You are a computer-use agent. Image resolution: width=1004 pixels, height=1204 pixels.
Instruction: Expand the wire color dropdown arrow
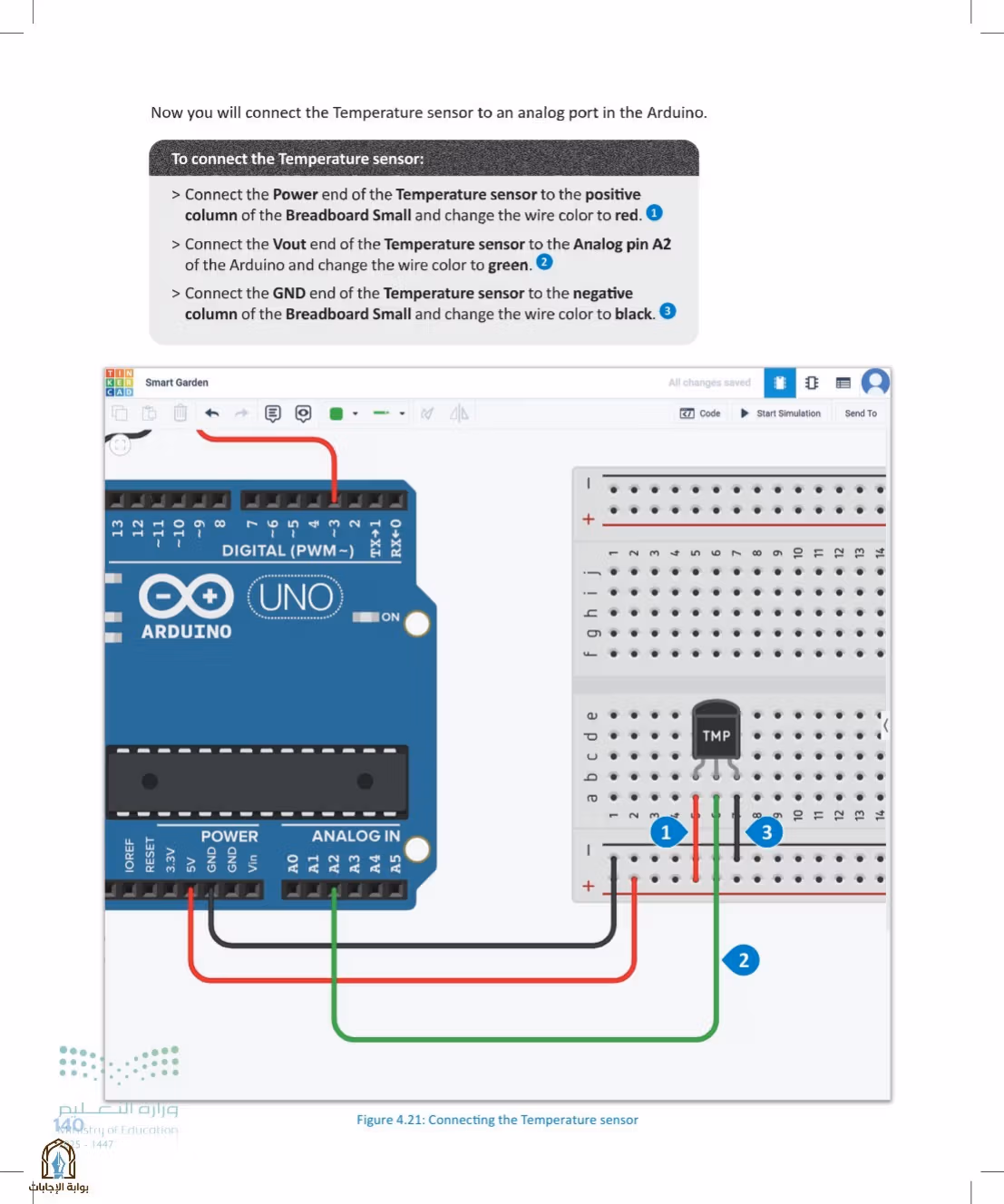[x=356, y=413]
